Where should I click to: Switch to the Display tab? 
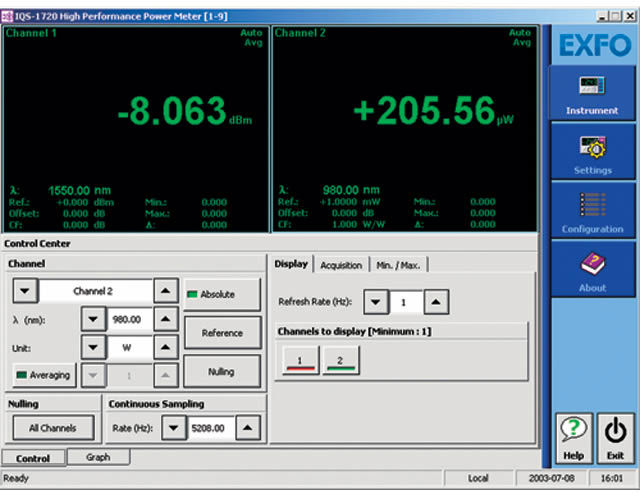click(291, 264)
